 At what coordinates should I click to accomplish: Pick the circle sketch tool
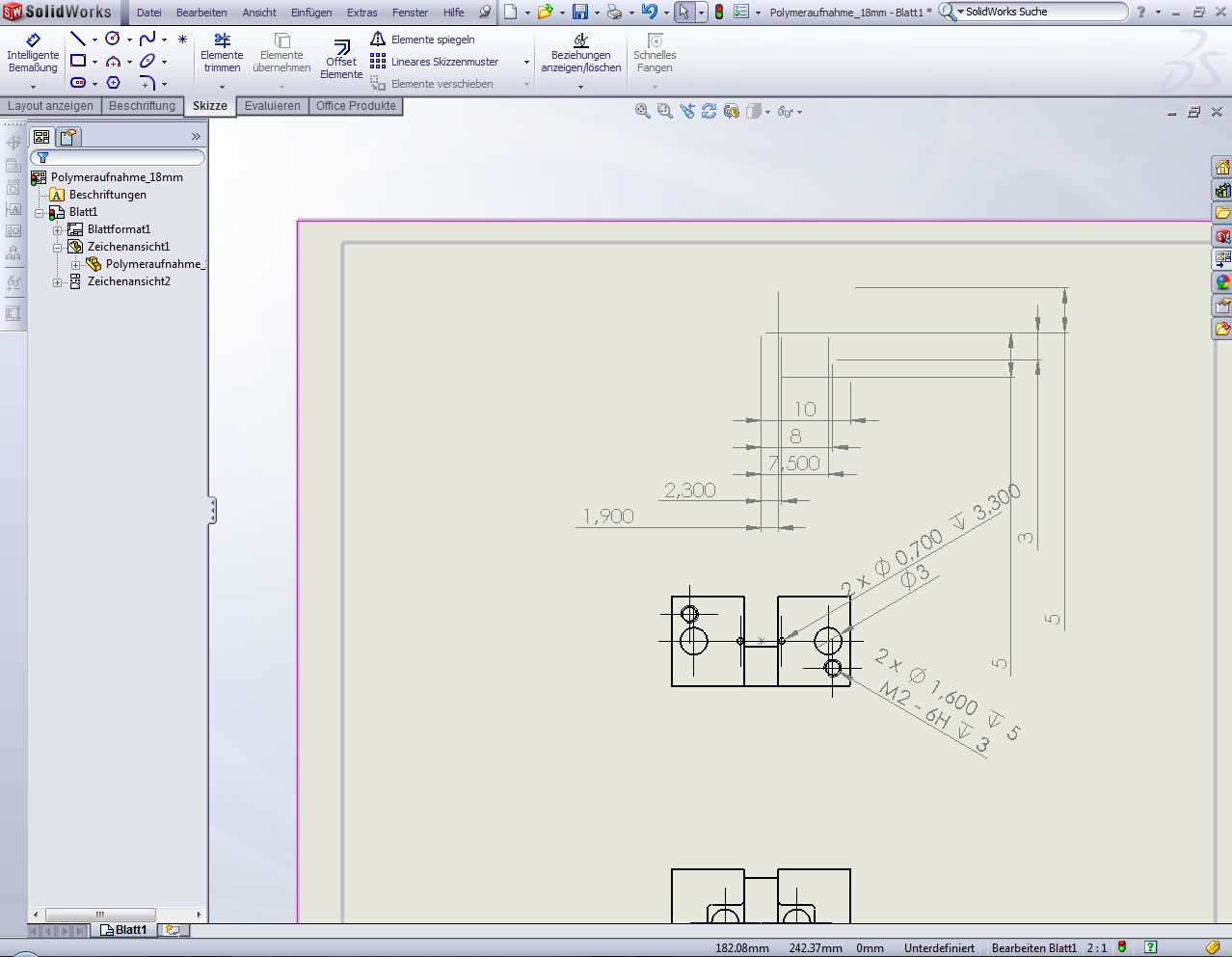pyautogui.click(x=113, y=39)
